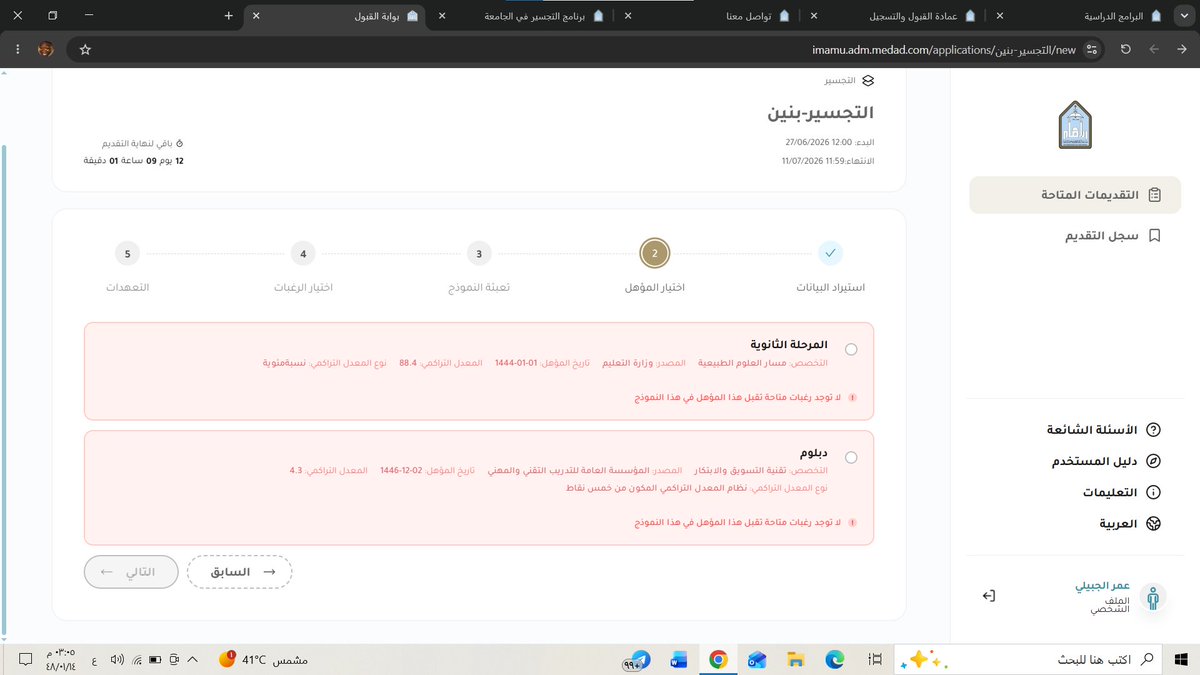
Task: Open Microsoft Edge from the taskbar
Action: click(x=835, y=660)
